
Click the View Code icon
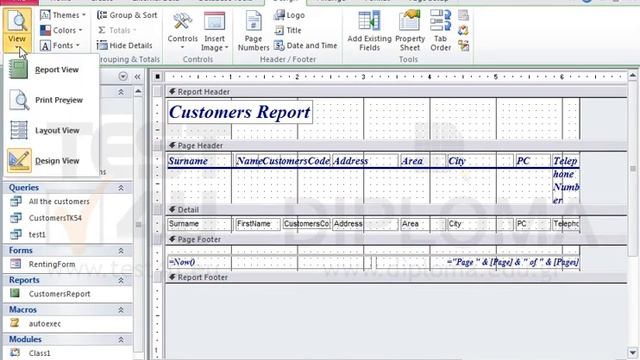point(463,30)
